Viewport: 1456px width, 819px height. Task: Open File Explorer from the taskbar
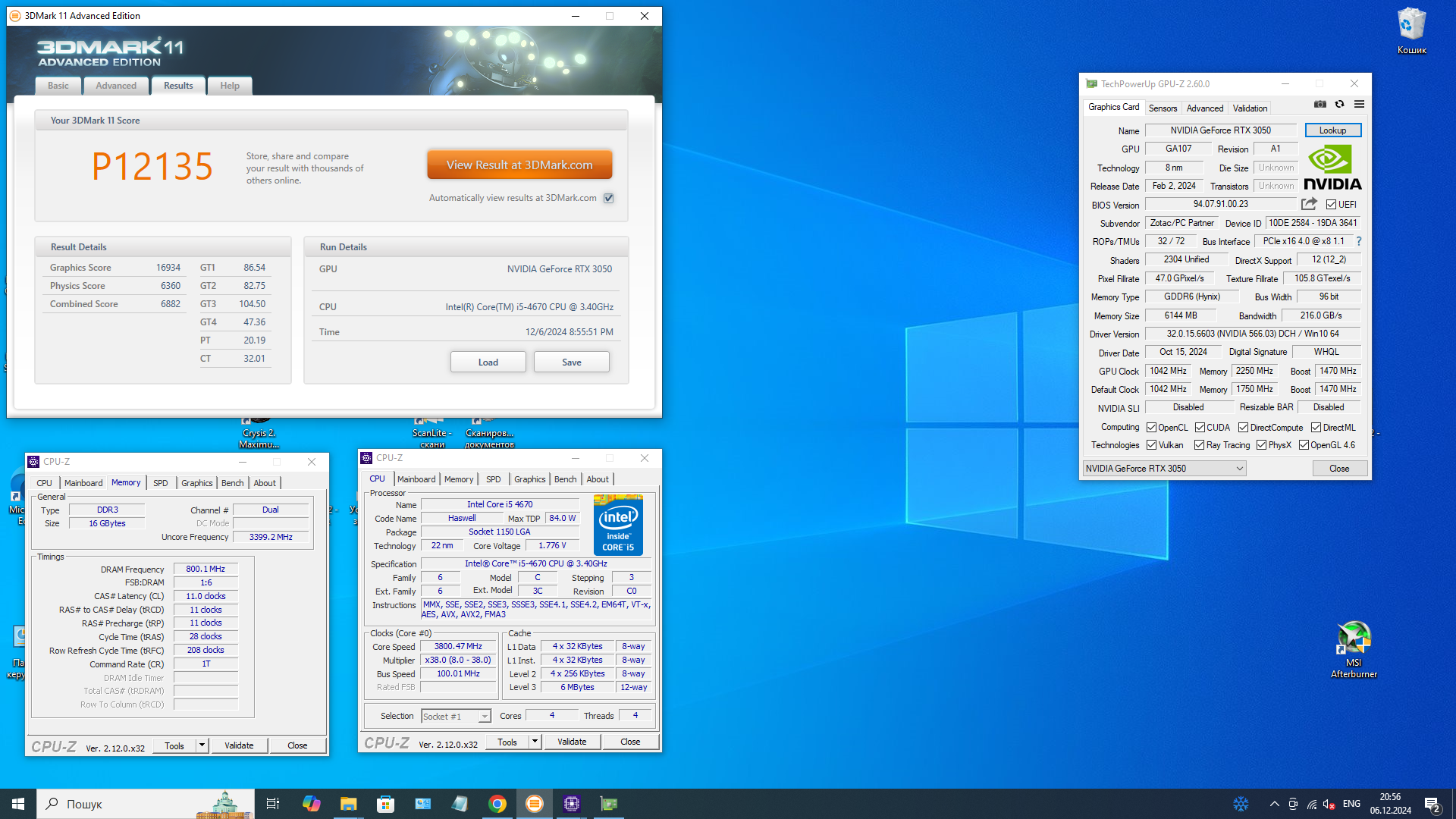point(348,804)
